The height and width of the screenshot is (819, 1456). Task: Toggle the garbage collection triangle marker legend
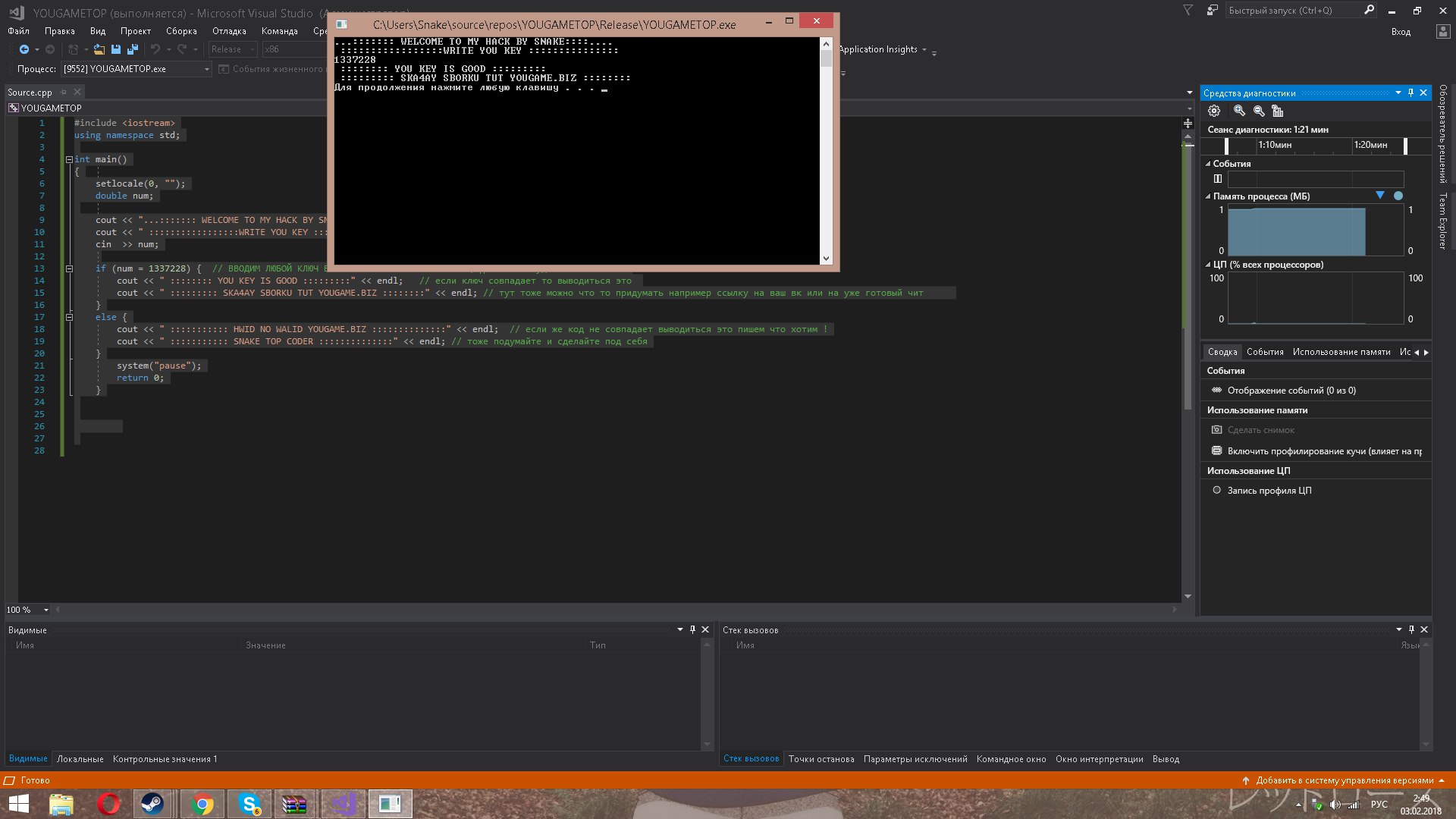pyautogui.click(x=1380, y=196)
